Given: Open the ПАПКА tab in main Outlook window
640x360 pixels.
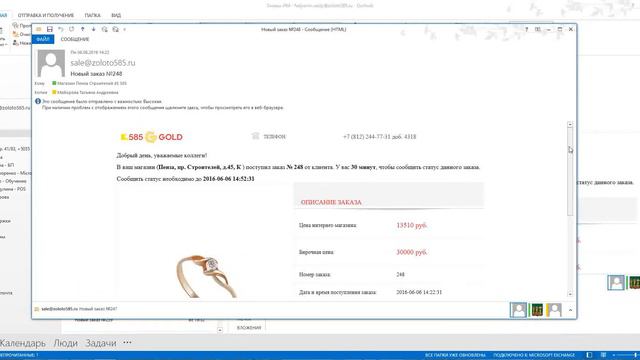Looking at the screenshot, I should (92, 15).
